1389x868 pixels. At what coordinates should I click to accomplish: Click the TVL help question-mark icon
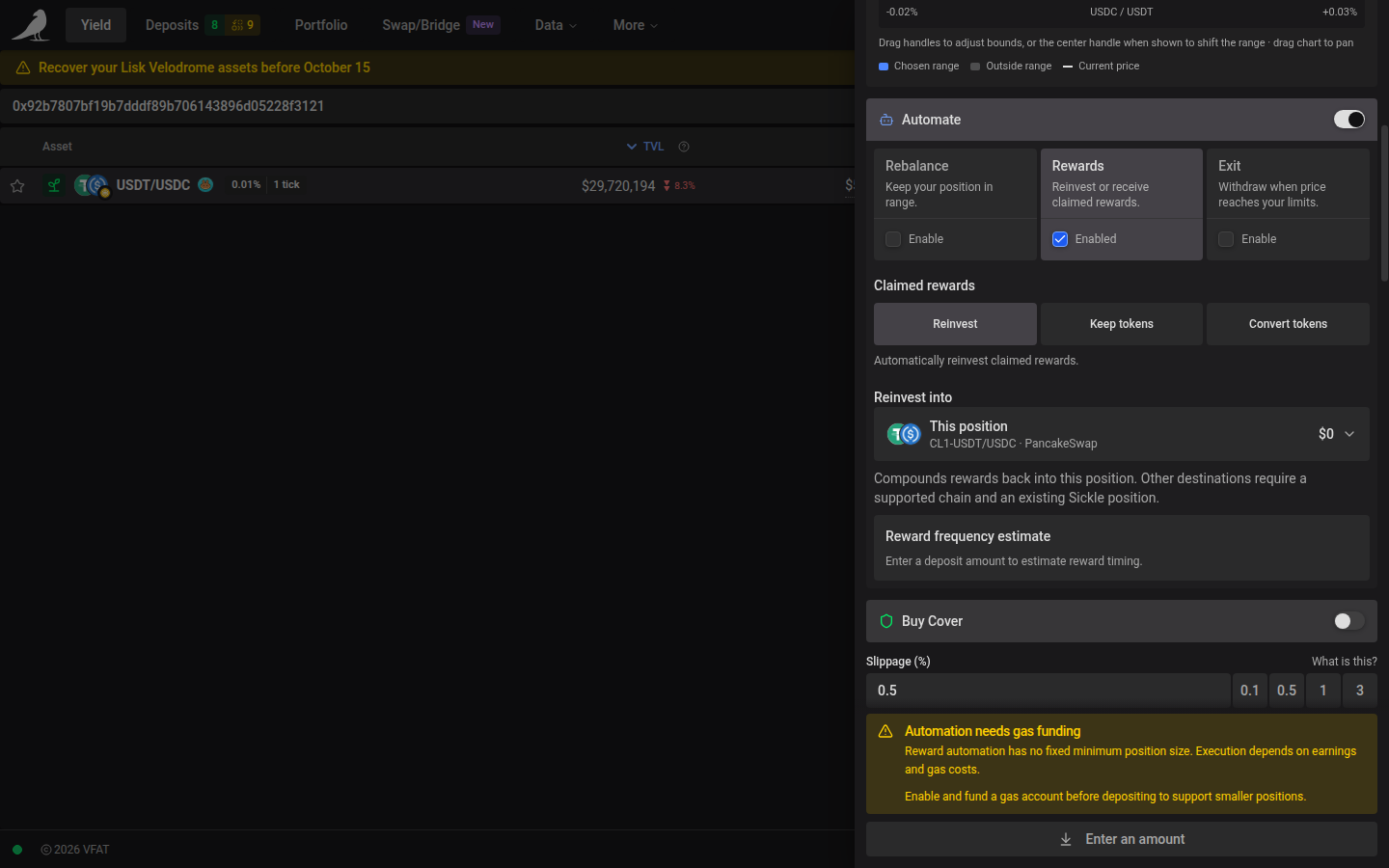point(684,147)
